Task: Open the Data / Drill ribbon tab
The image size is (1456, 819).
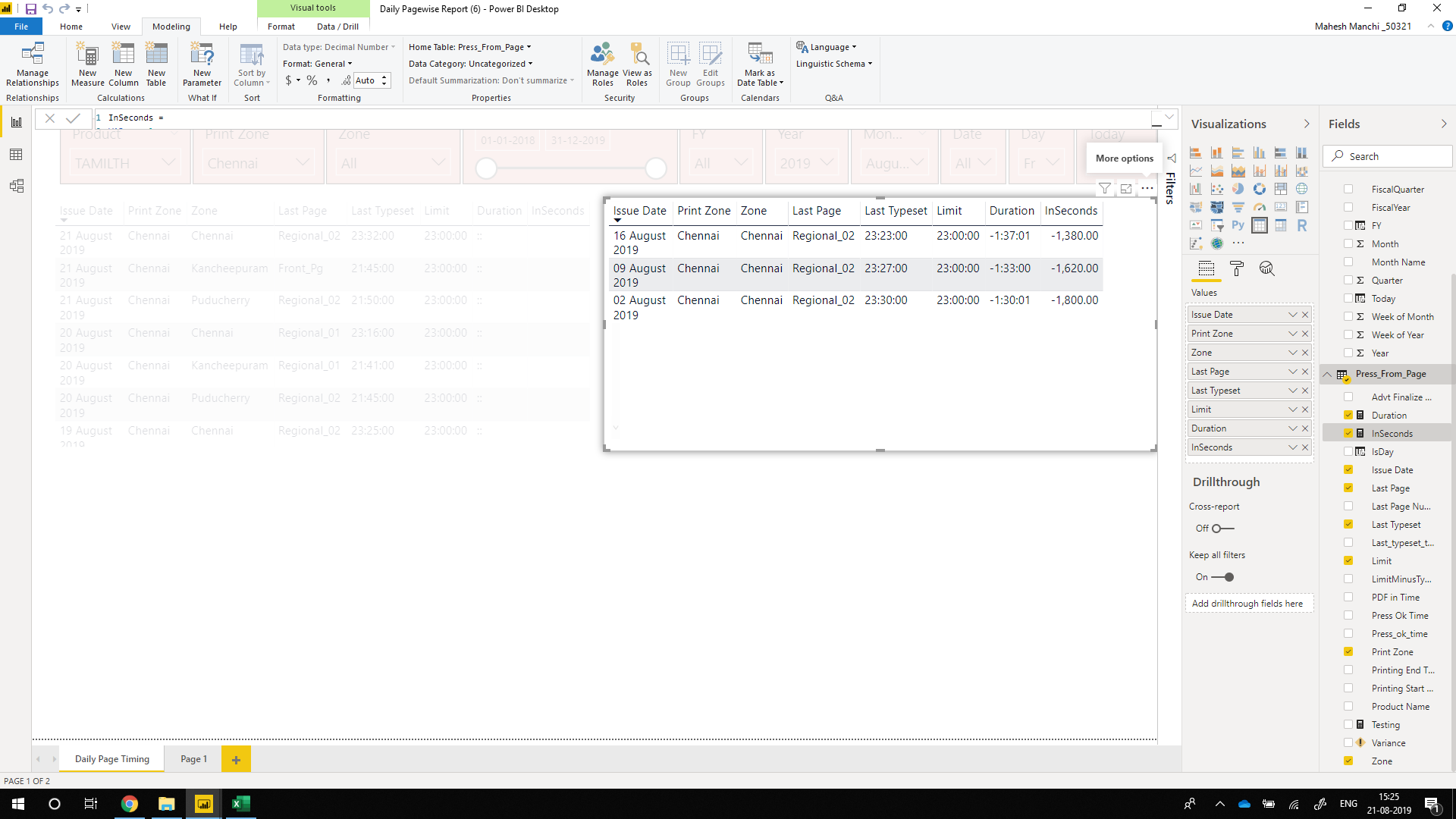Action: 338,27
